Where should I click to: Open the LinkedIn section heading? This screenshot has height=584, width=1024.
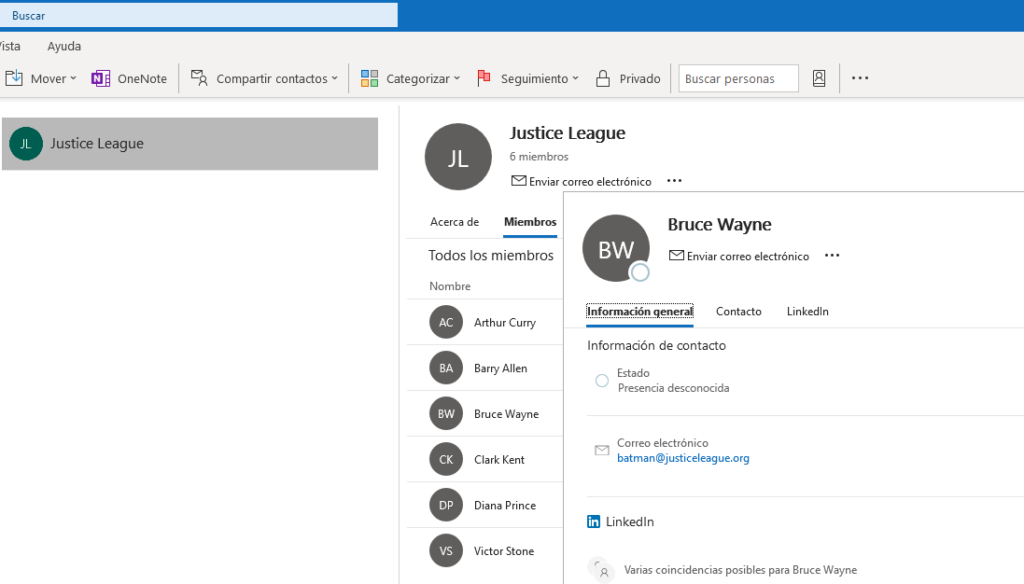630,521
